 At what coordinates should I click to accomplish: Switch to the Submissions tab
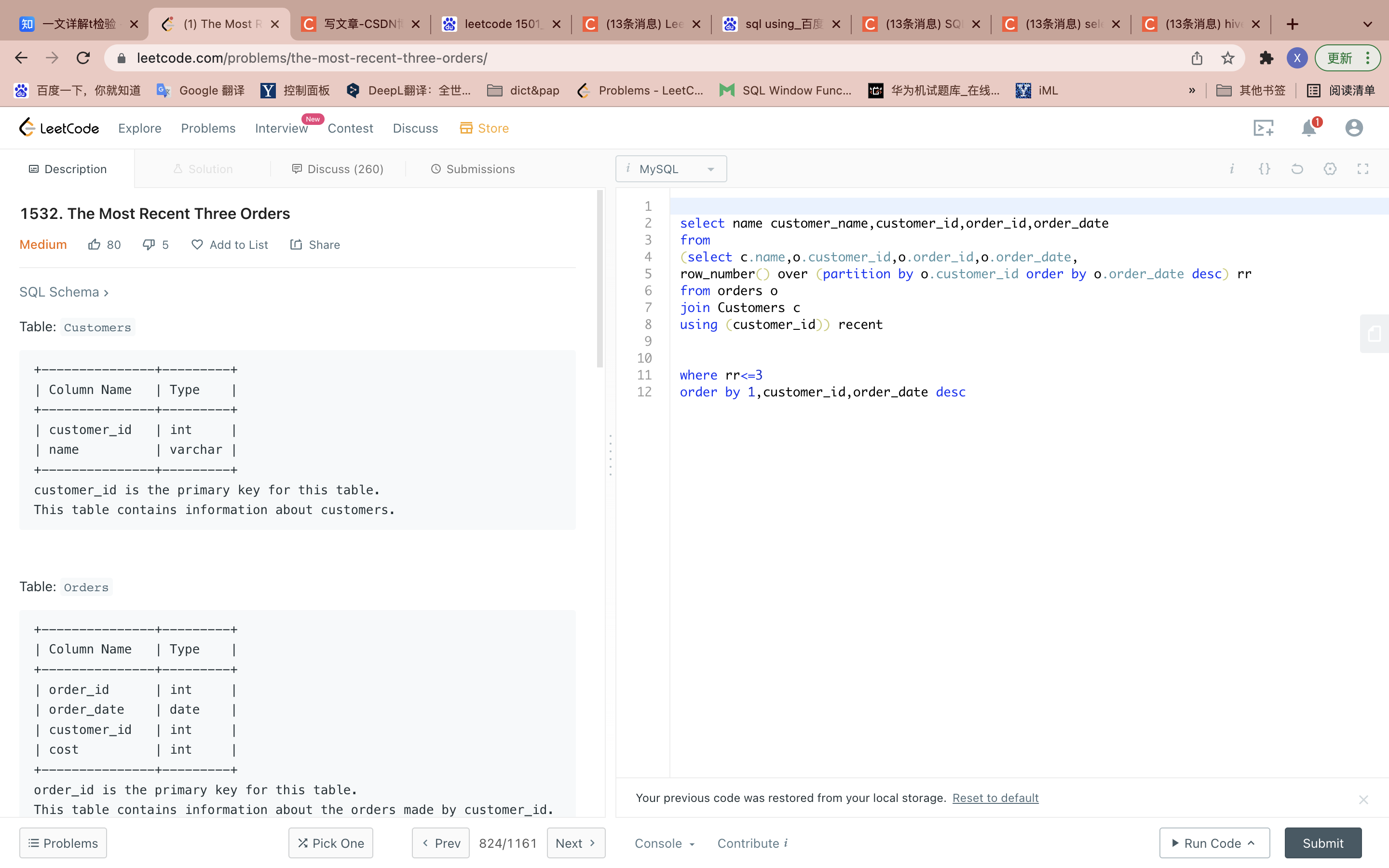(x=473, y=169)
